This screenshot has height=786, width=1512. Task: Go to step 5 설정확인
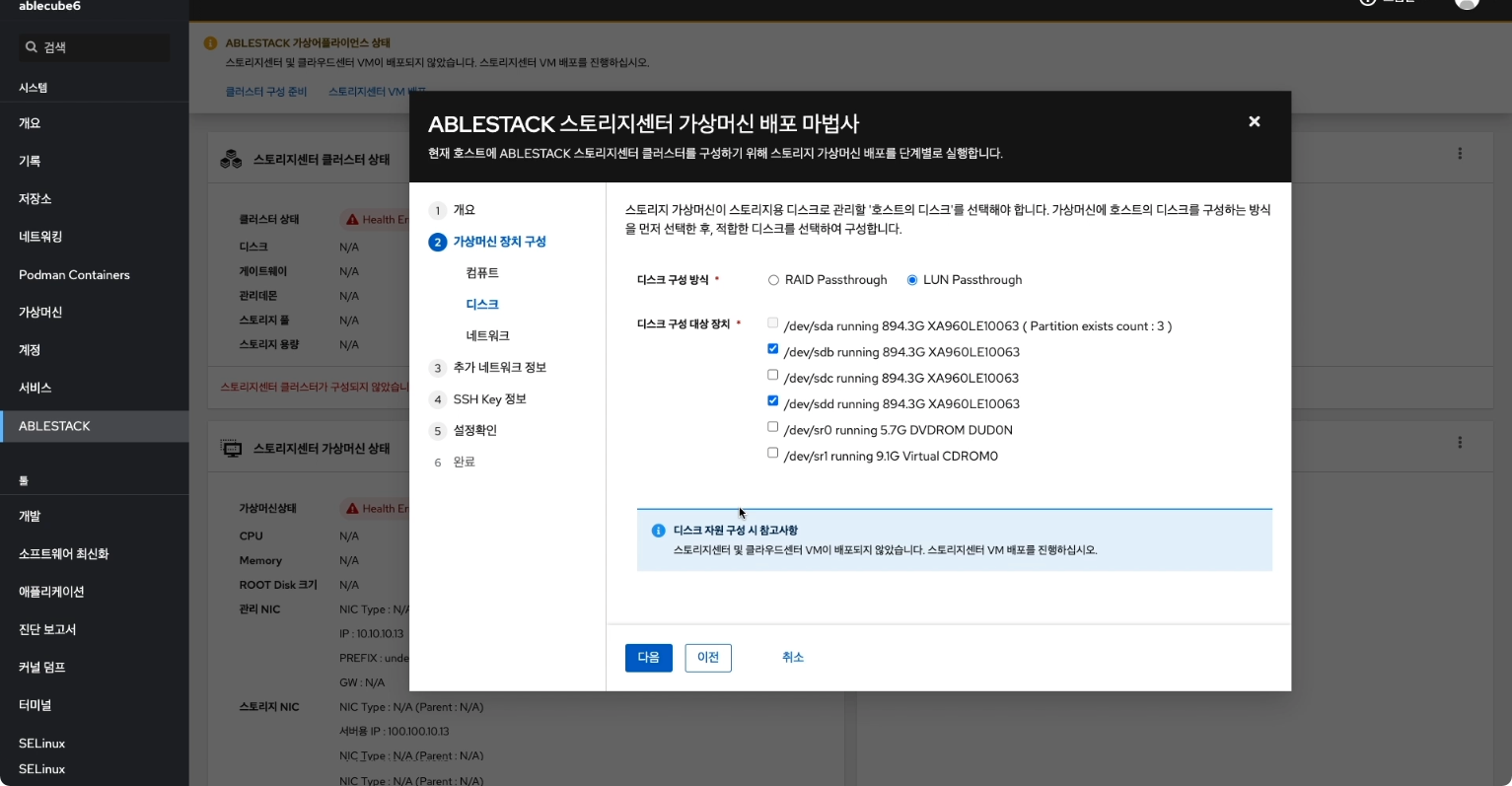[464, 431]
